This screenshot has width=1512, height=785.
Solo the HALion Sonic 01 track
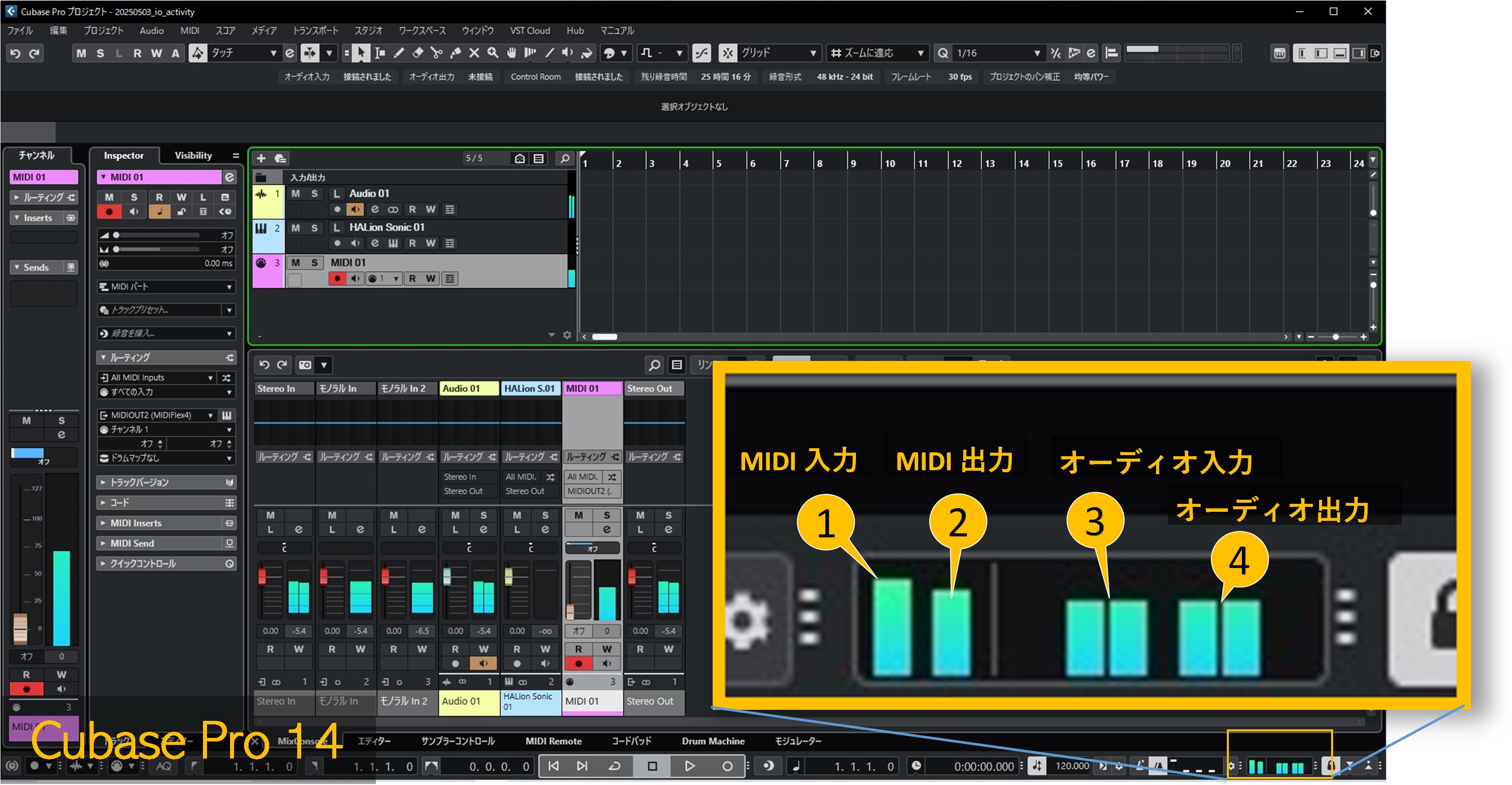[315, 228]
